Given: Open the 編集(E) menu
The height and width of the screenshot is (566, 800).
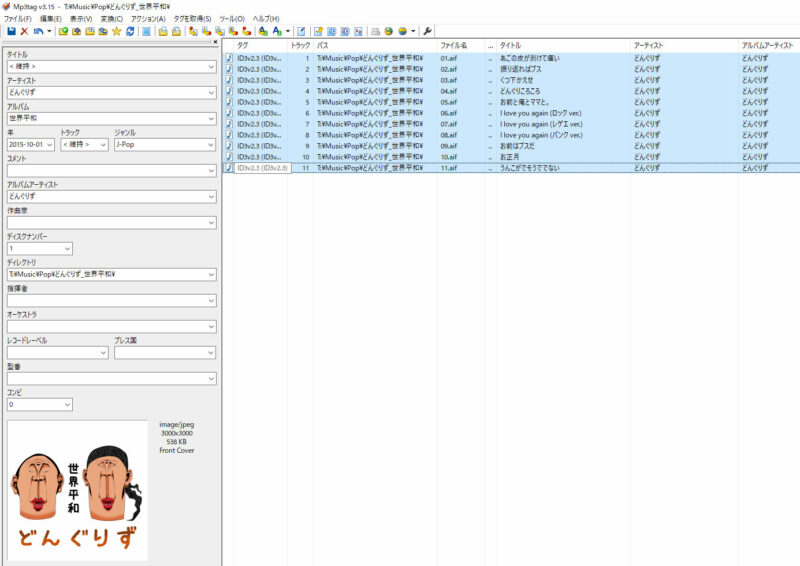Looking at the screenshot, I should click(51, 18).
